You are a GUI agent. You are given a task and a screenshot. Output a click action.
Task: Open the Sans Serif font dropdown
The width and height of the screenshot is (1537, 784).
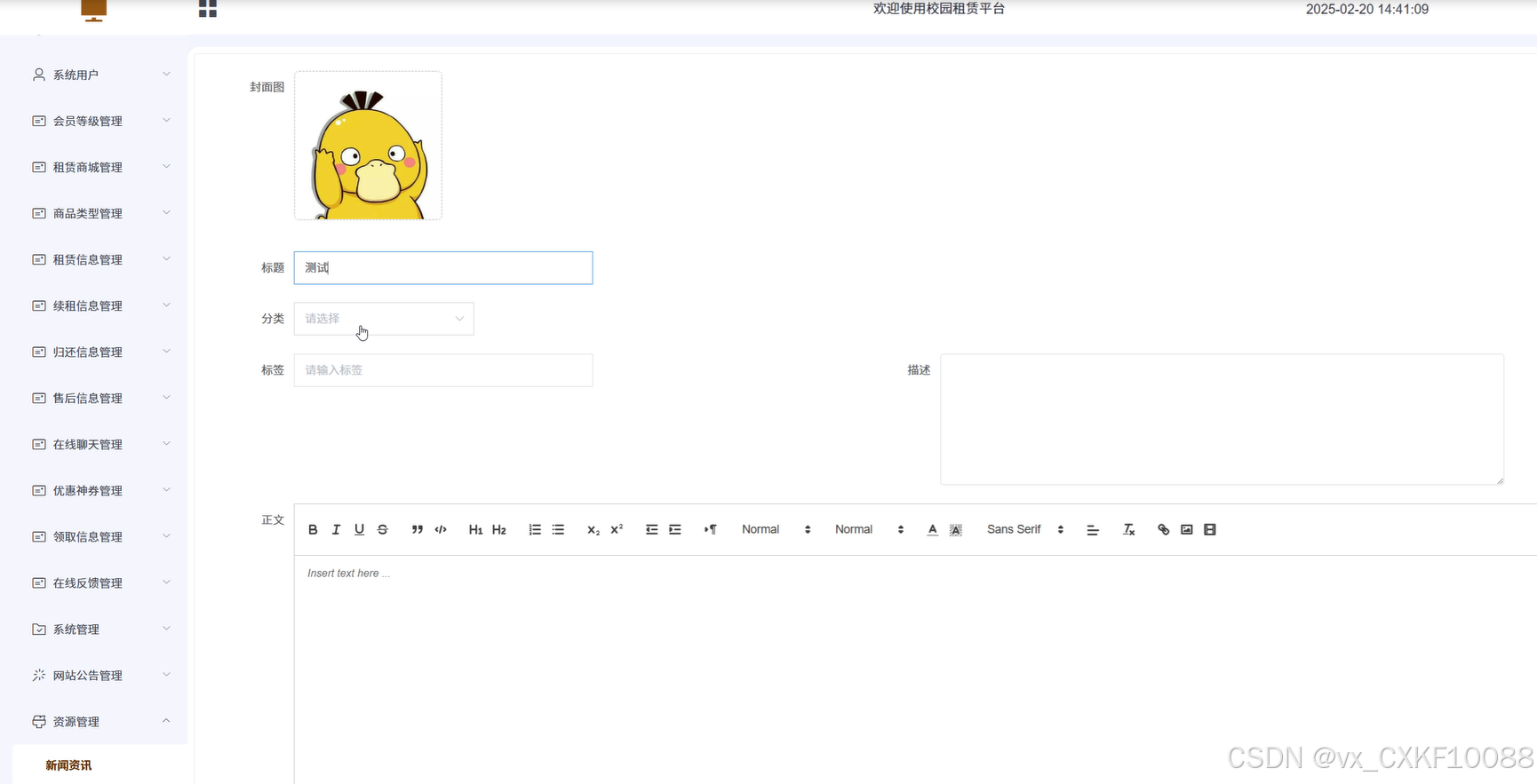pos(1025,529)
